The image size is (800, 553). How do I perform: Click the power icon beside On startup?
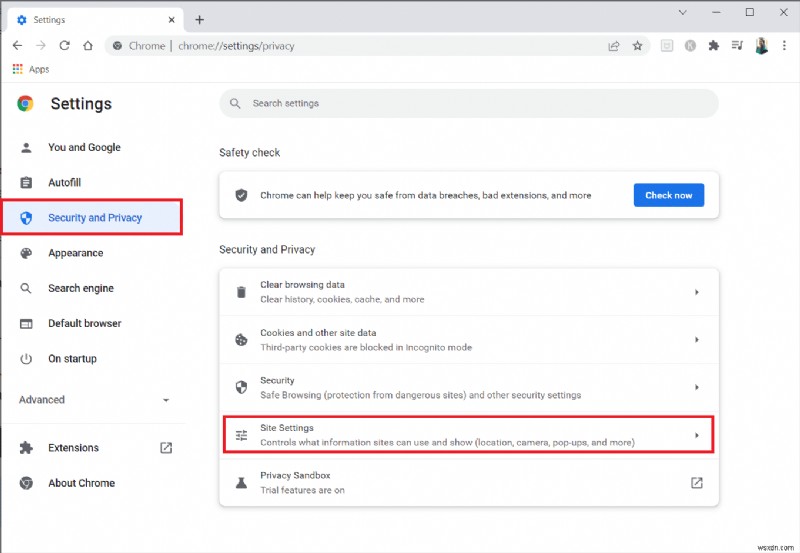coord(26,359)
